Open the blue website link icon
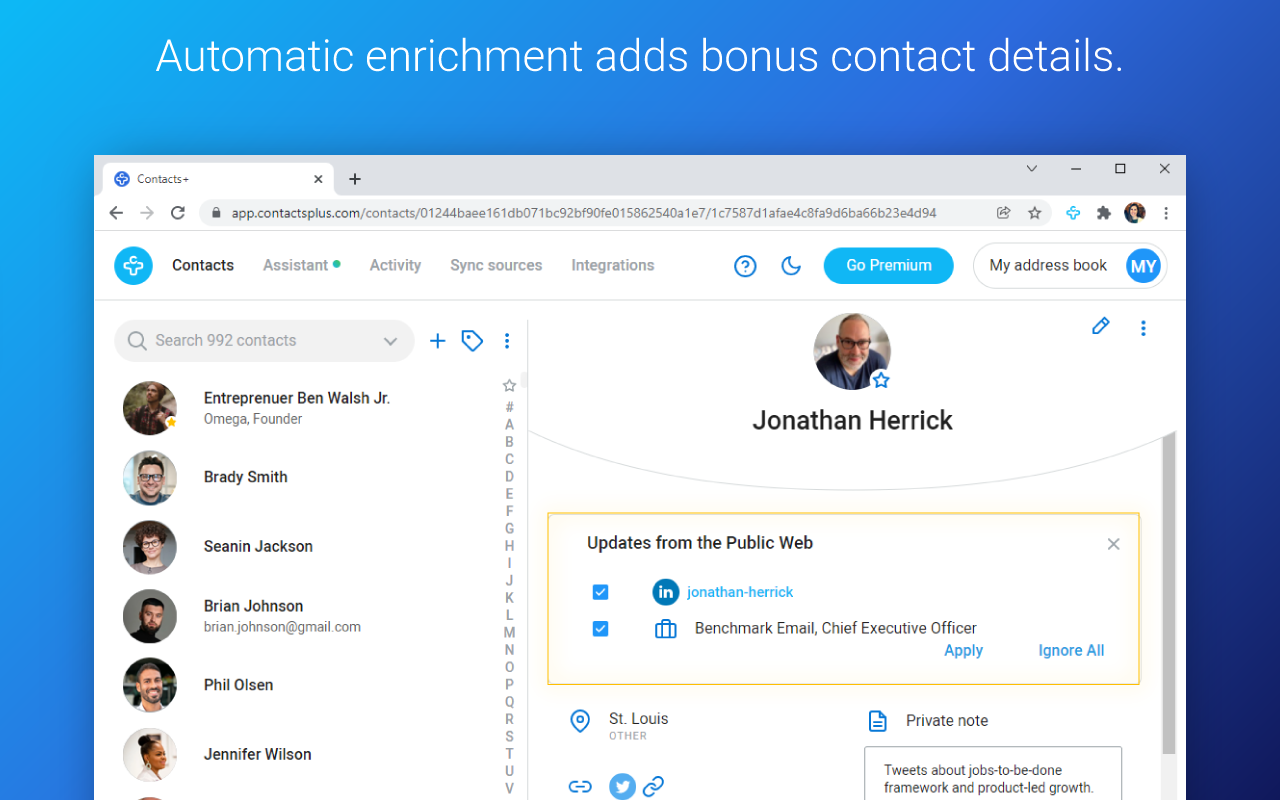This screenshot has height=800, width=1280. pyautogui.click(x=653, y=787)
